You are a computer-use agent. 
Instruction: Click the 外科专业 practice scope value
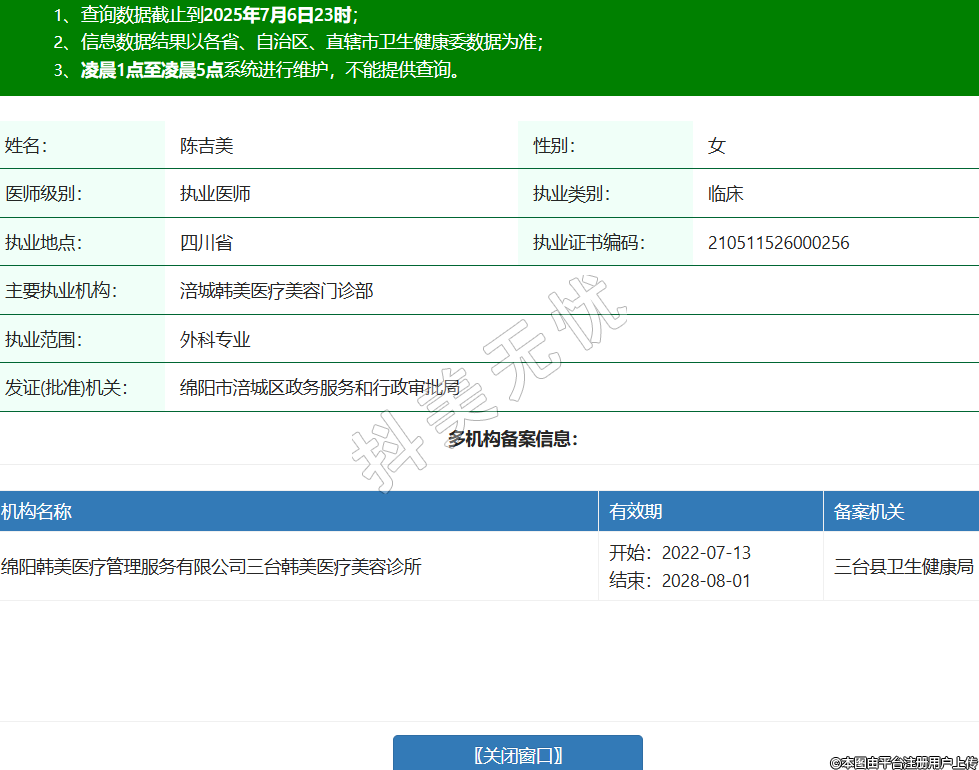[x=215, y=340]
